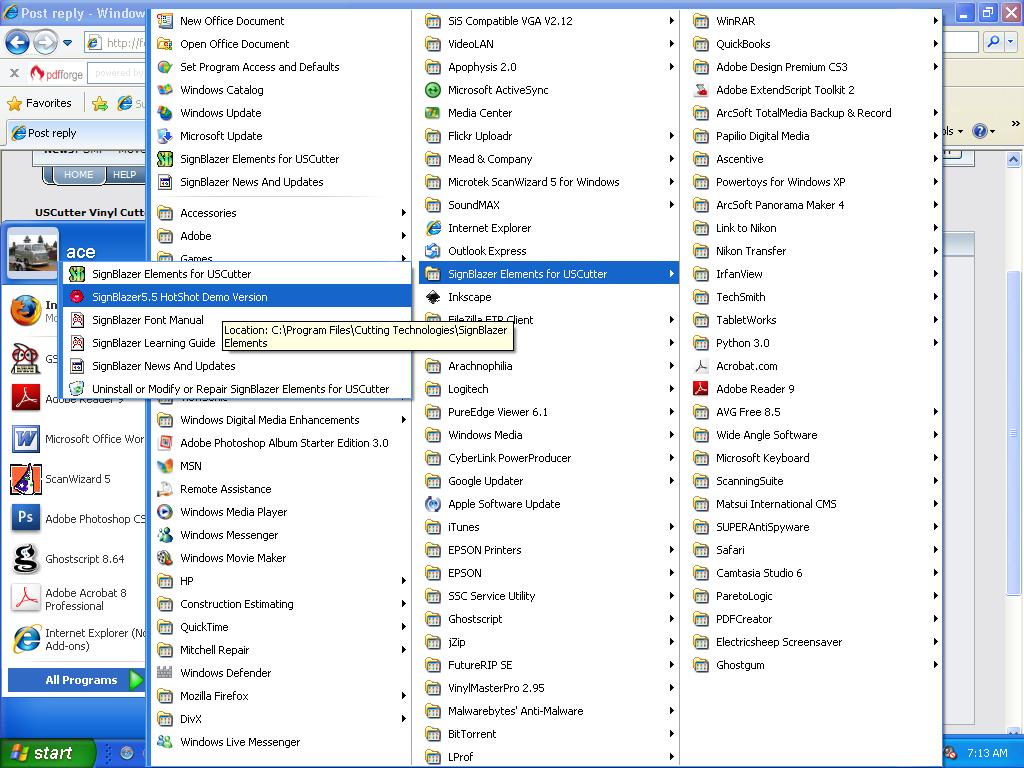Expand the WinRAR folder
Image resolution: width=1024 pixels, height=768 pixels.
[x=814, y=21]
